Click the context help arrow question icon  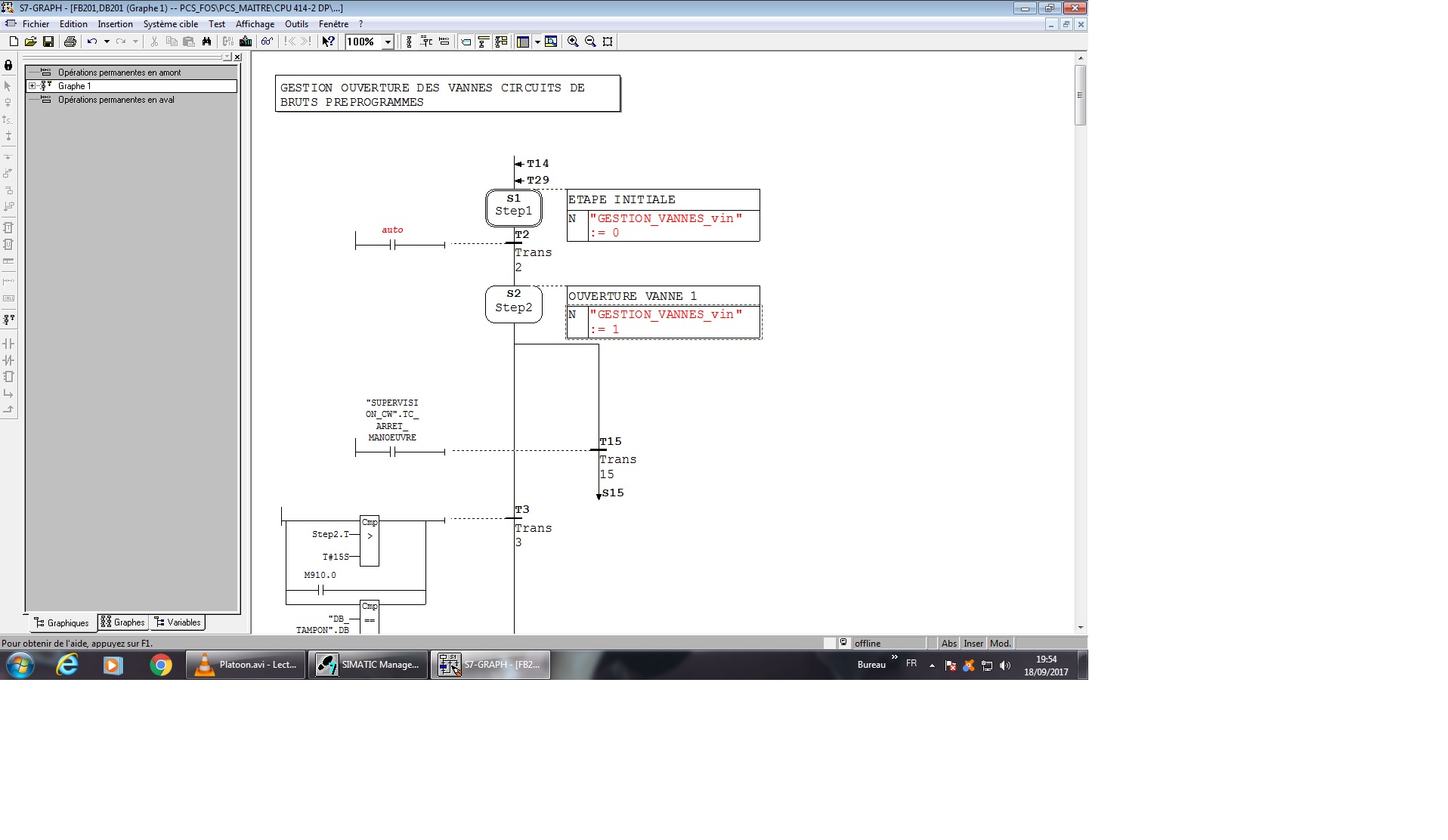point(328,42)
